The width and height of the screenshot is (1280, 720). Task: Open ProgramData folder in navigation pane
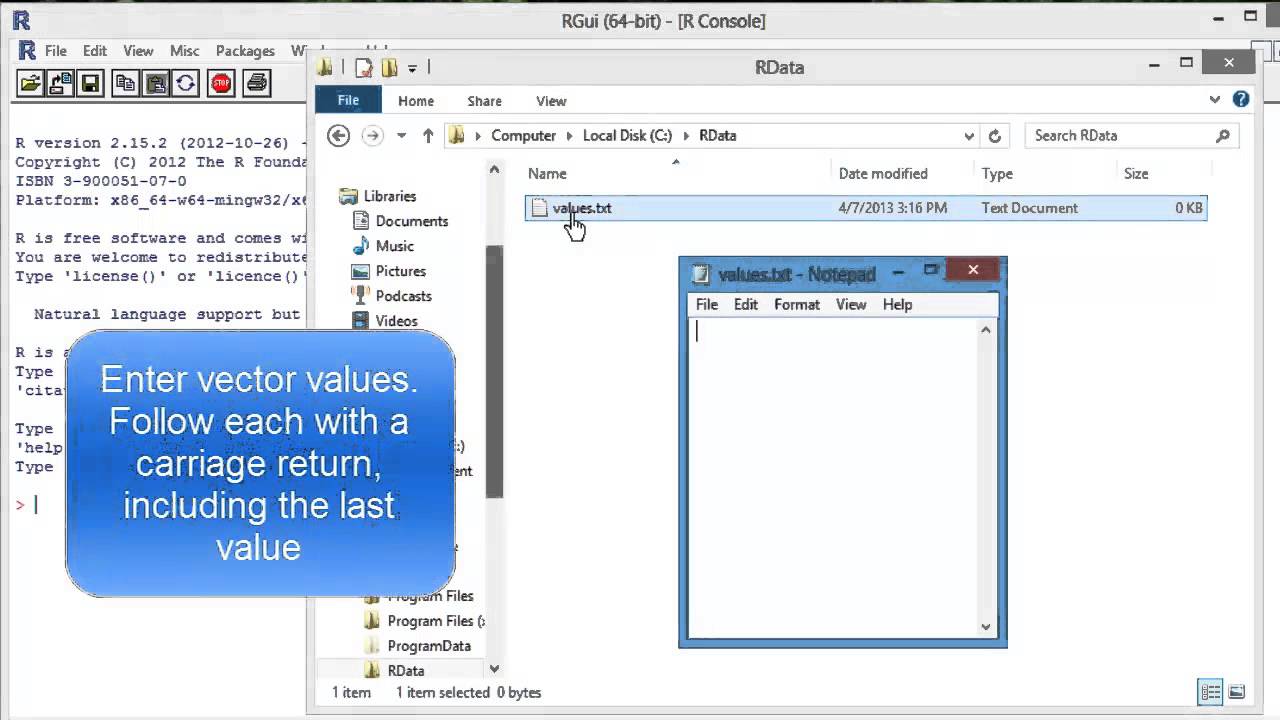pos(429,646)
